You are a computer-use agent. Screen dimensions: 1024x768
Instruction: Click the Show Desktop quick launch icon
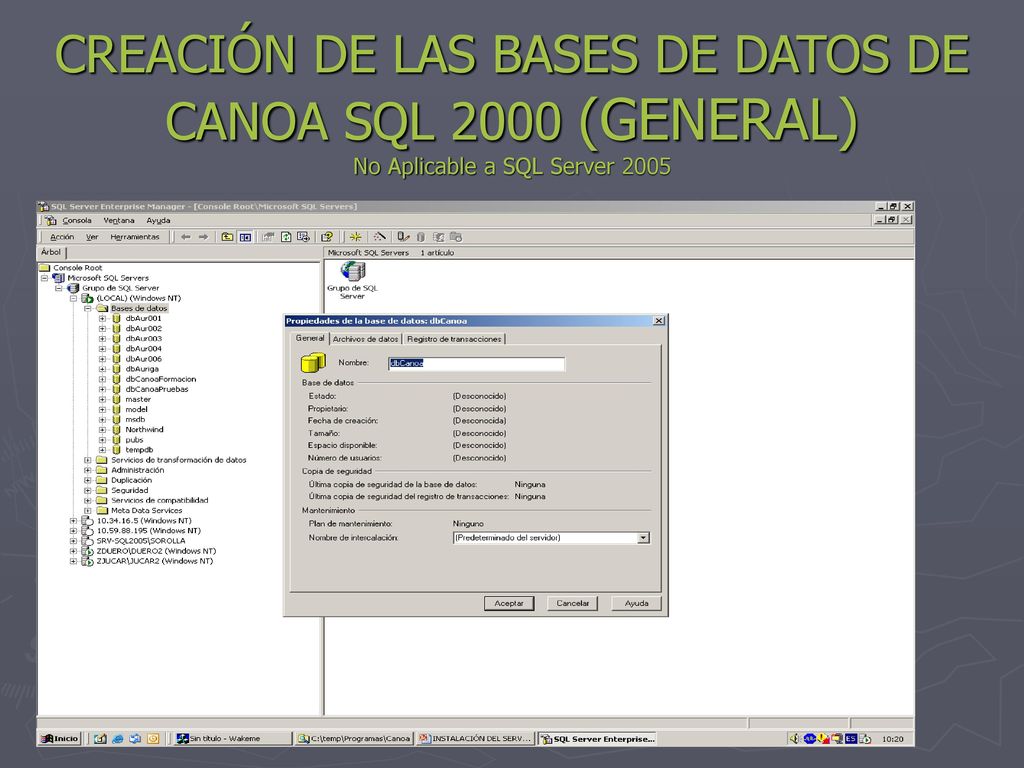click(x=100, y=739)
